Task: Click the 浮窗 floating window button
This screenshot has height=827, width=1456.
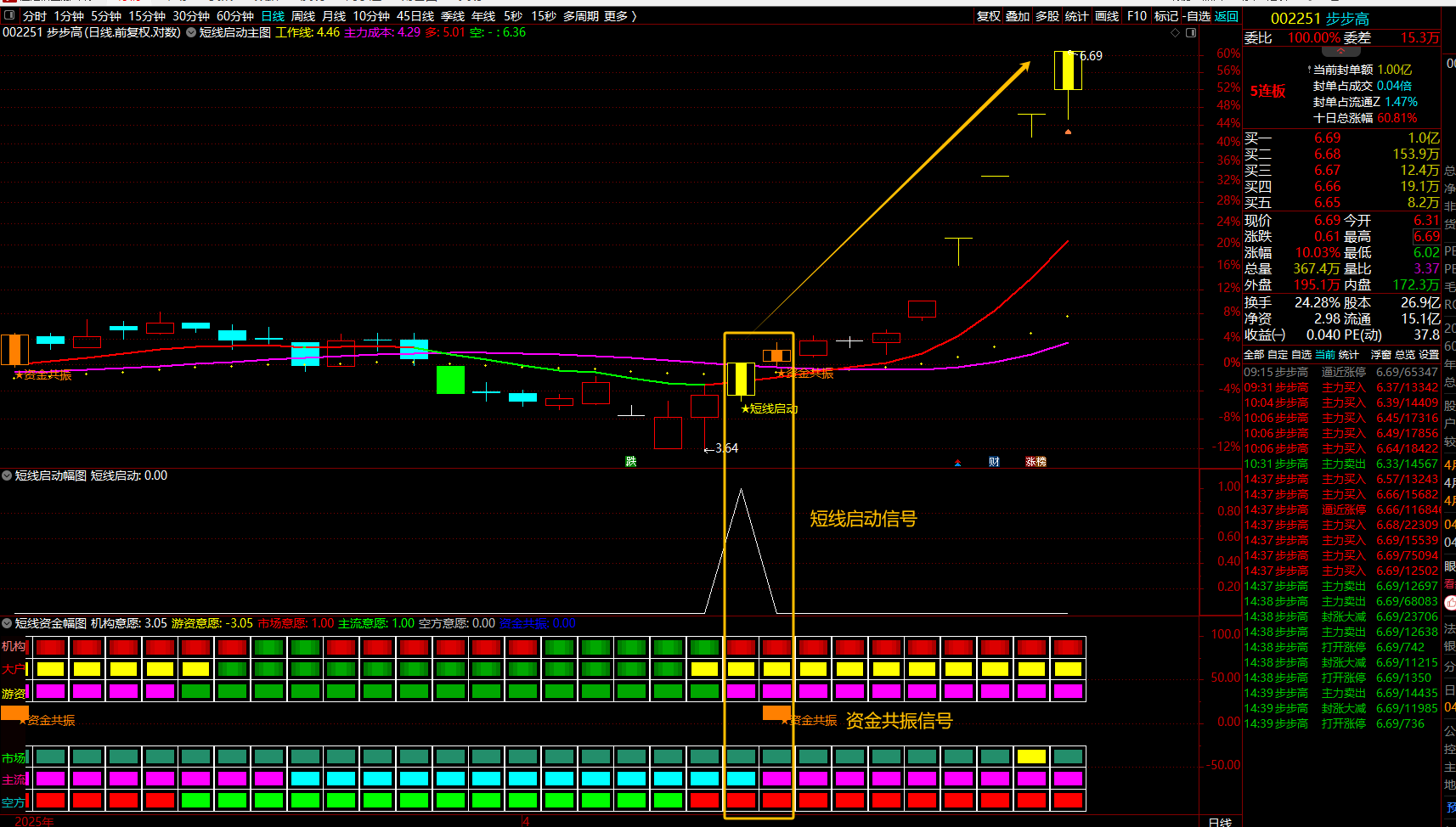Action: (x=1380, y=355)
